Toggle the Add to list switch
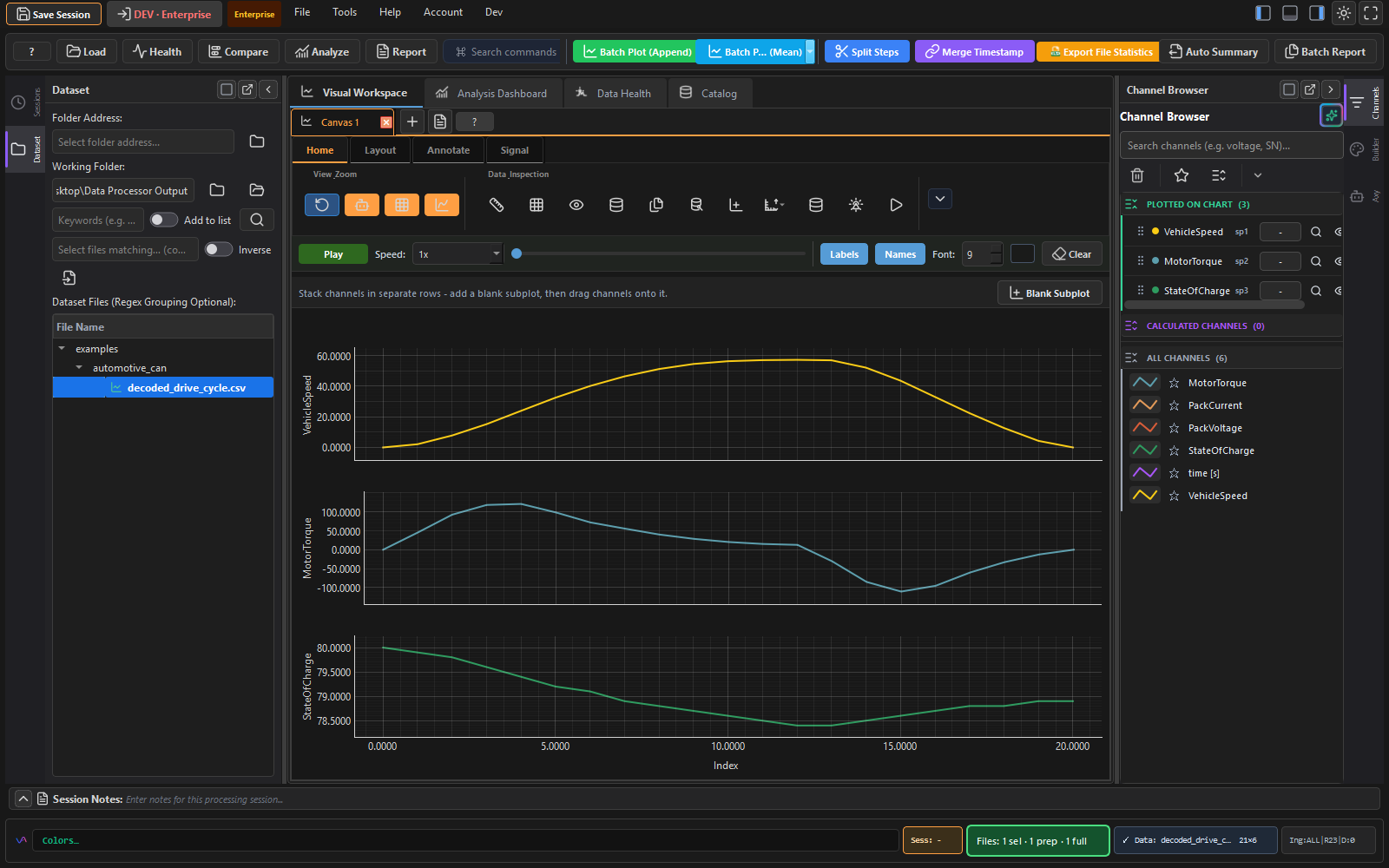1389x868 pixels. (x=163, y=220)
